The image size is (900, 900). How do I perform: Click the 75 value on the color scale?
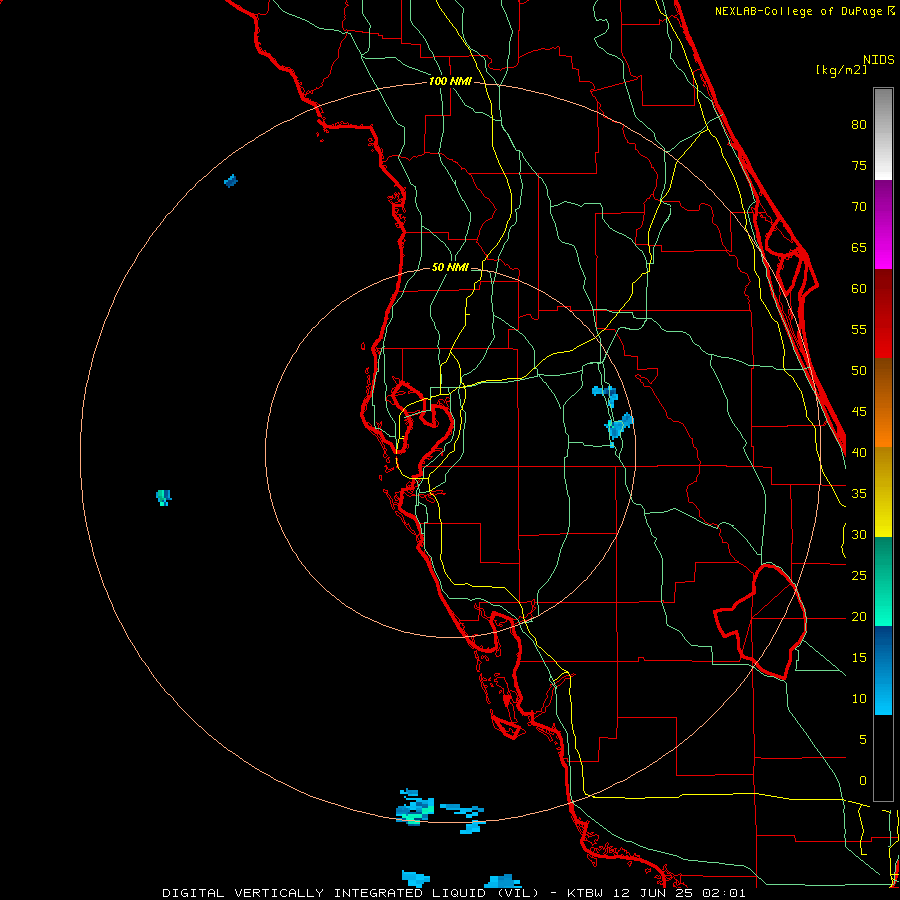(x=859, y=166)
